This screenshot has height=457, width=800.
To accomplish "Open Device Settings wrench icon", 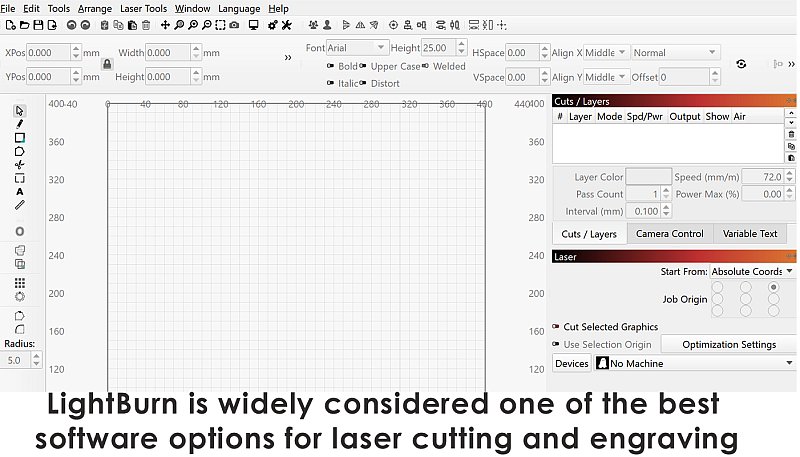I will 286,24.
